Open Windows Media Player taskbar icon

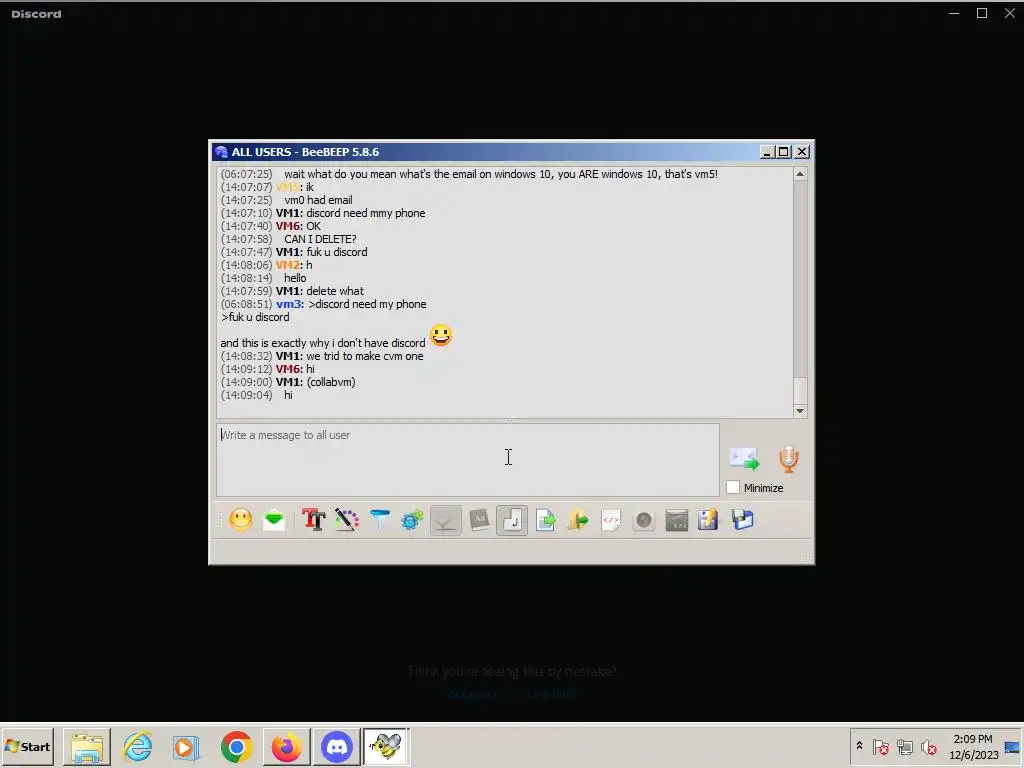click(x=187, y=746)
